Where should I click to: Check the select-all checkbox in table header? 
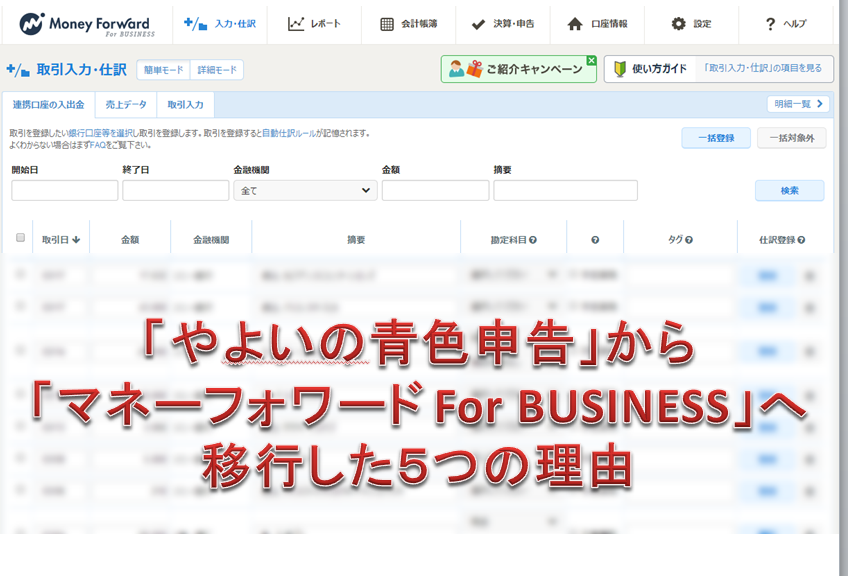[21, 237]
